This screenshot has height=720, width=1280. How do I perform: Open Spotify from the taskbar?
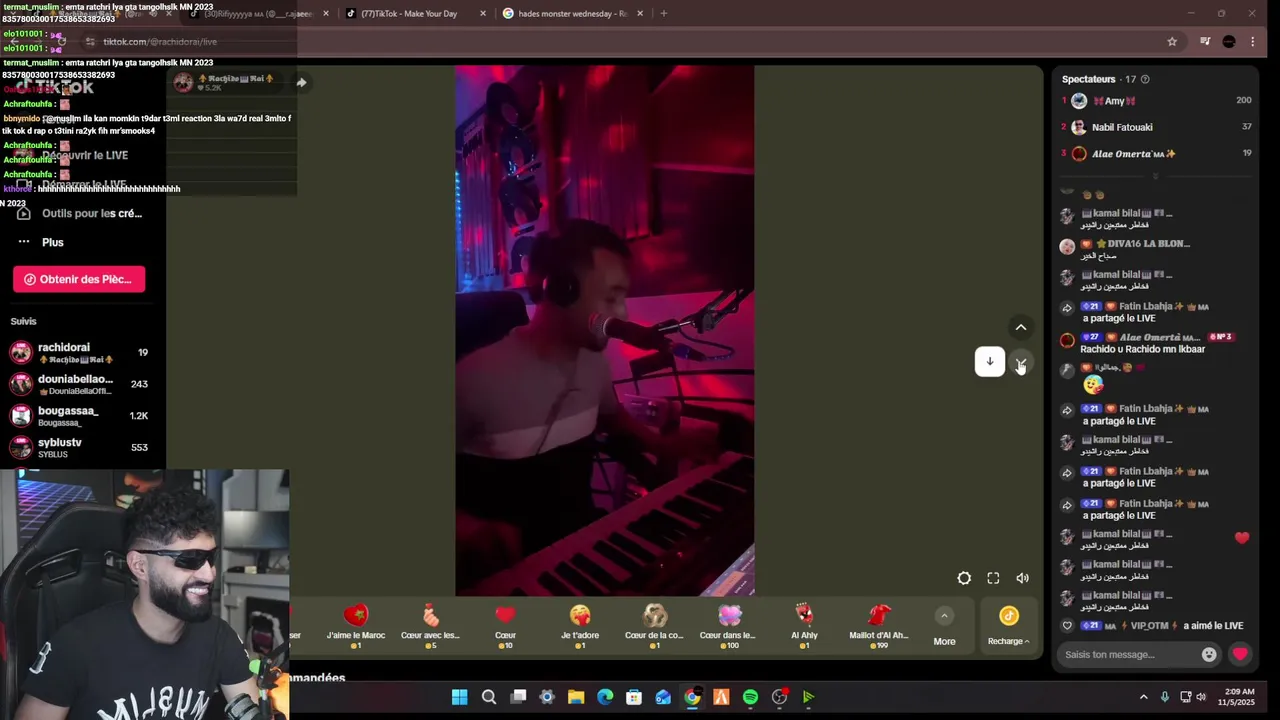click(x=750, y=697)
